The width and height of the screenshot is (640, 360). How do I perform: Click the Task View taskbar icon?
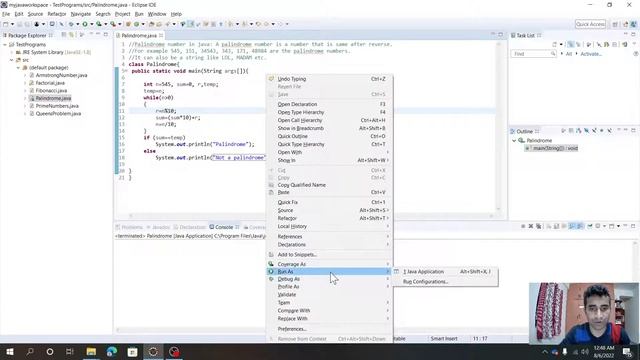click(70, 352)
